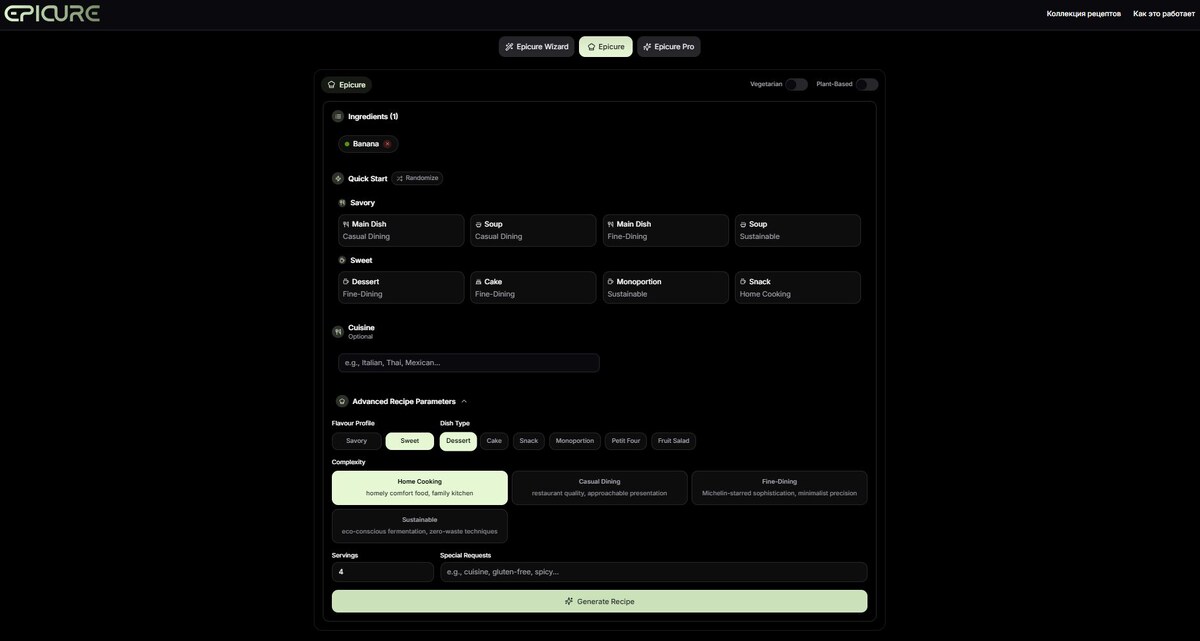The width and height of the screenshot is (1200, 641).
Task: Open Как это работает link
Action: pyautogui.click(x=1163, y=14)
